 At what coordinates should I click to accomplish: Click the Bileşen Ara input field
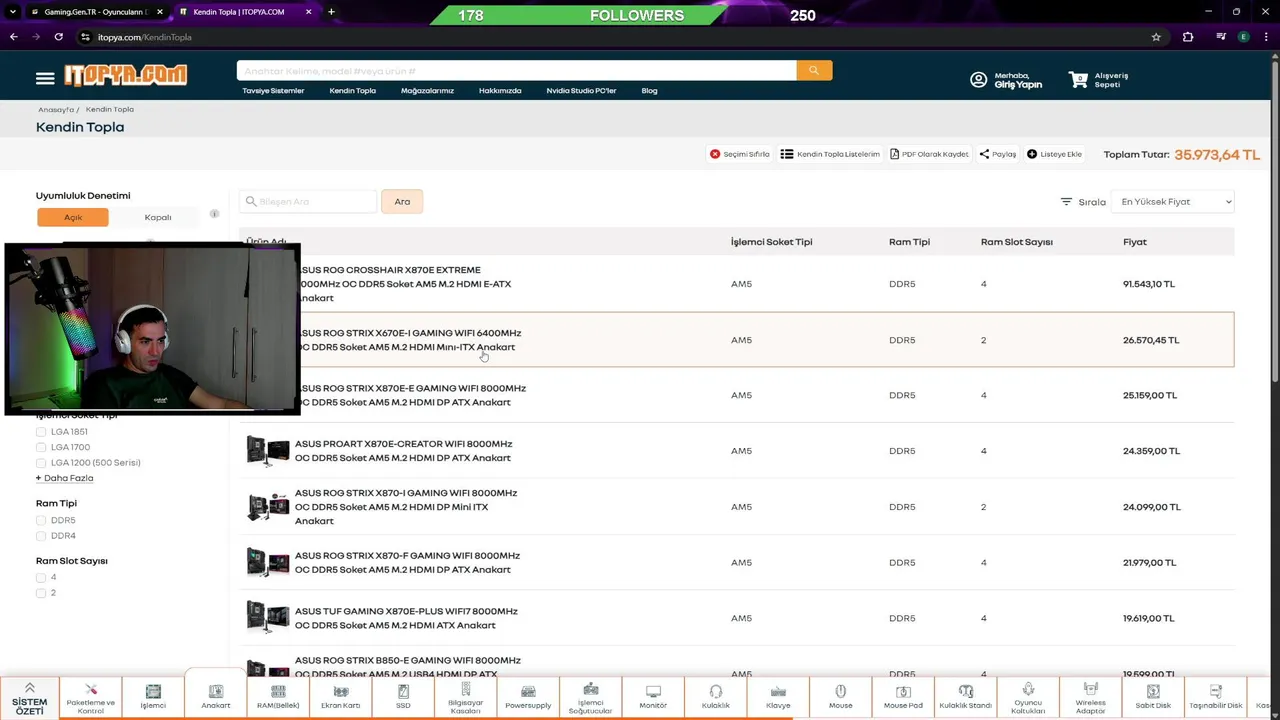click(308, 201)
